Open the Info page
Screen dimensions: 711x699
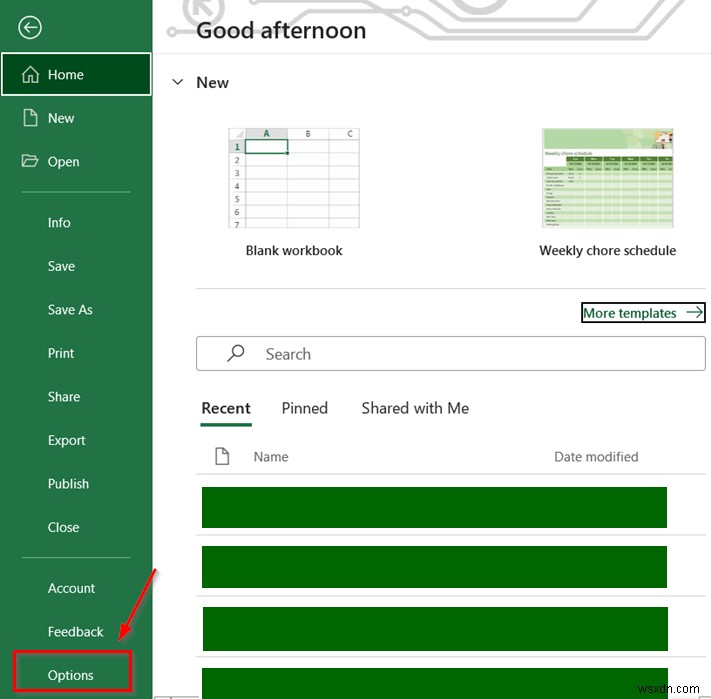[x=59, y=223]
